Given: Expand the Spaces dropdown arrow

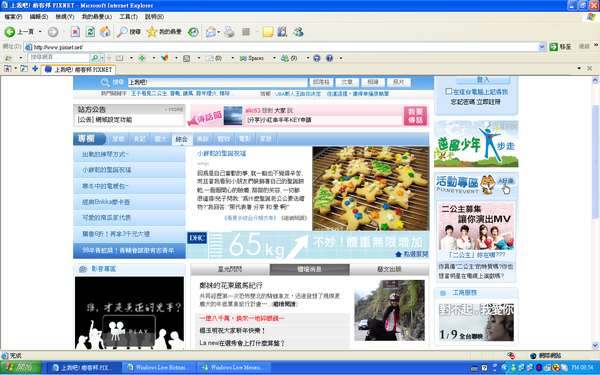Looking at the screenshot, I should [274, 58].
